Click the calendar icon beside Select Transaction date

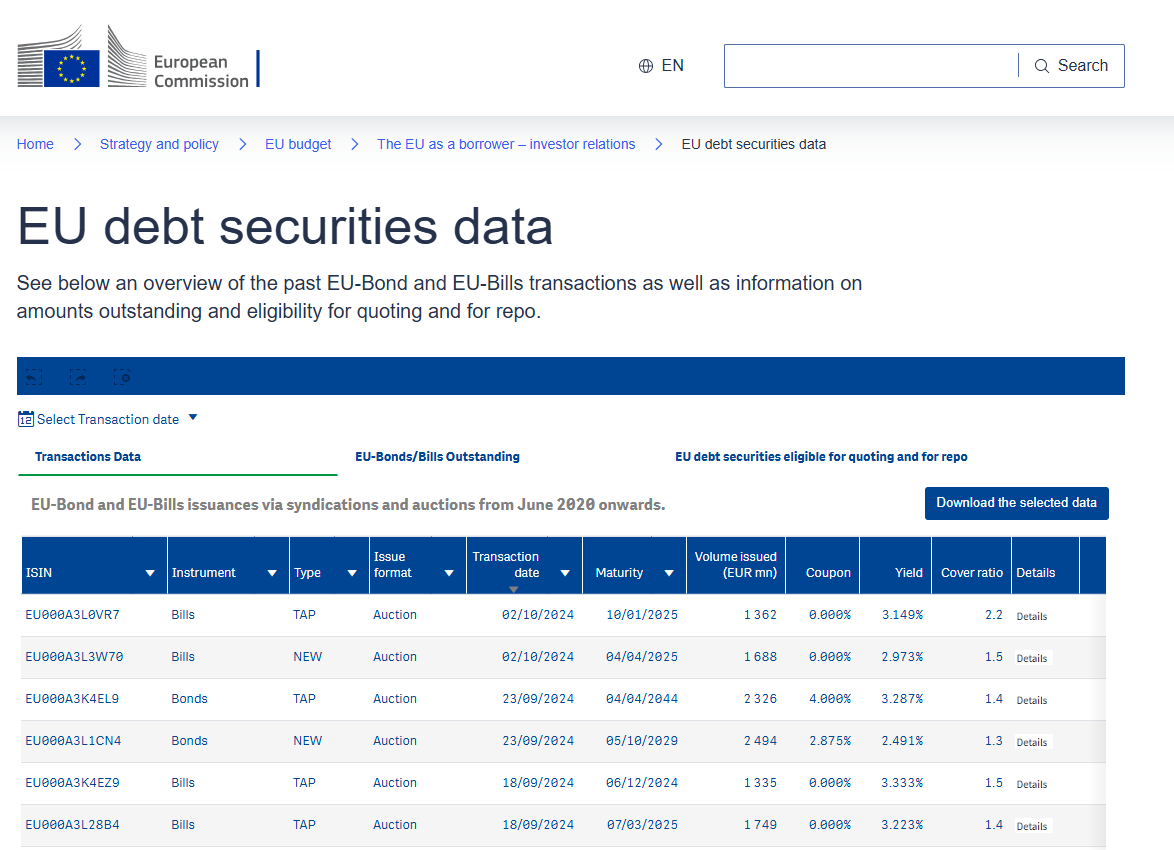pyautogui.click(x=25, y=419)
